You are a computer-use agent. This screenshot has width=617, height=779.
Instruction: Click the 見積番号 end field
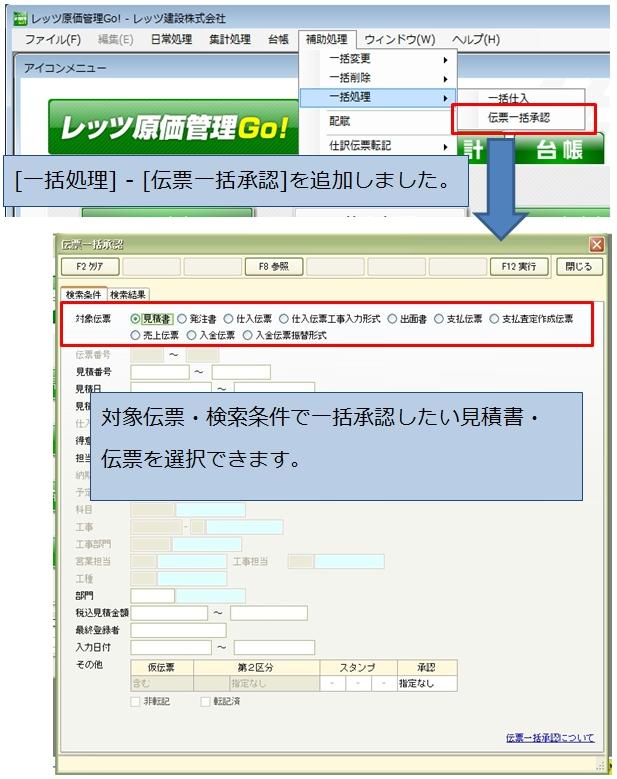pyautogui.click(x=241, y=372)
